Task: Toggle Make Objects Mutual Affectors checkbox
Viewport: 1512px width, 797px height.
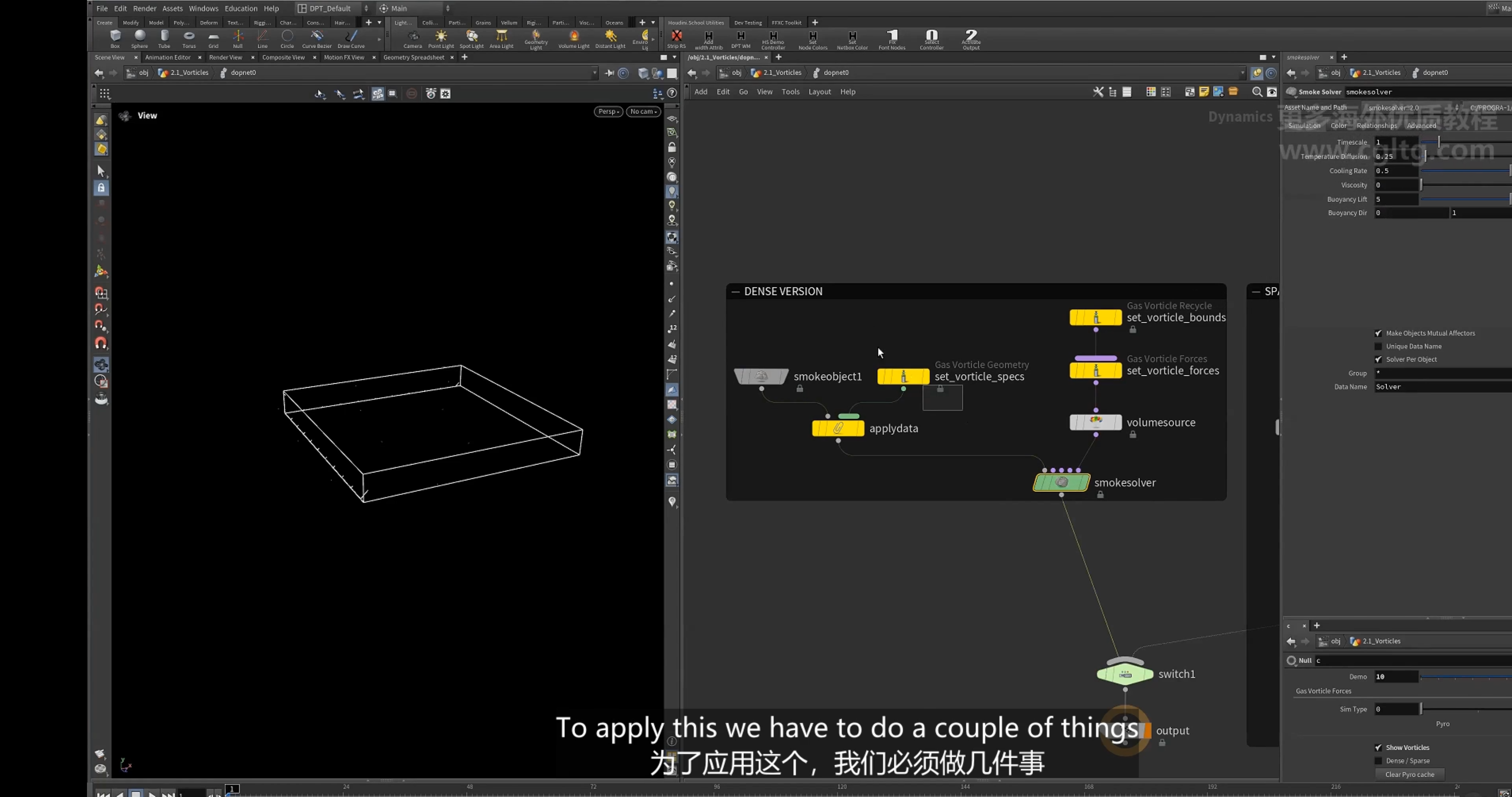Action: coord(1378,333)
